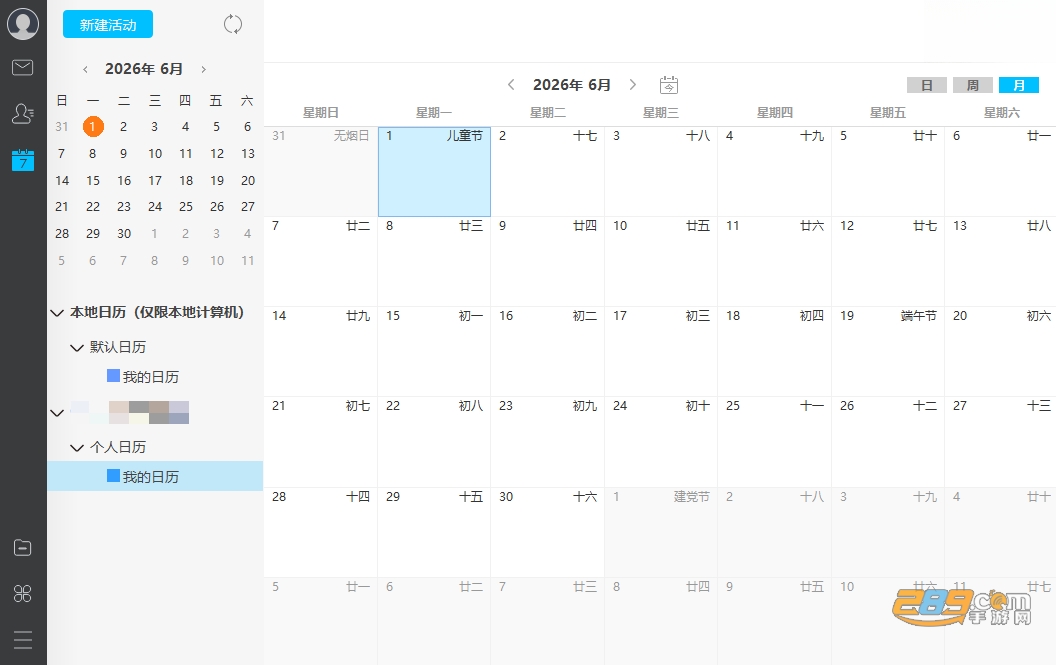Viewport: 1056px width, 665px height.
Task: Switch to 日 day view
Action: [x=927, y=85]
